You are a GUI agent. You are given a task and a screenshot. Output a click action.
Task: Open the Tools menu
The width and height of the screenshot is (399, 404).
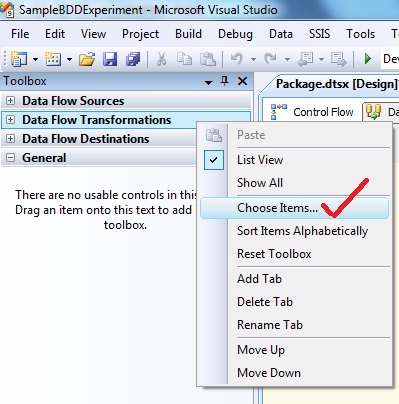[x=360, y=34]
